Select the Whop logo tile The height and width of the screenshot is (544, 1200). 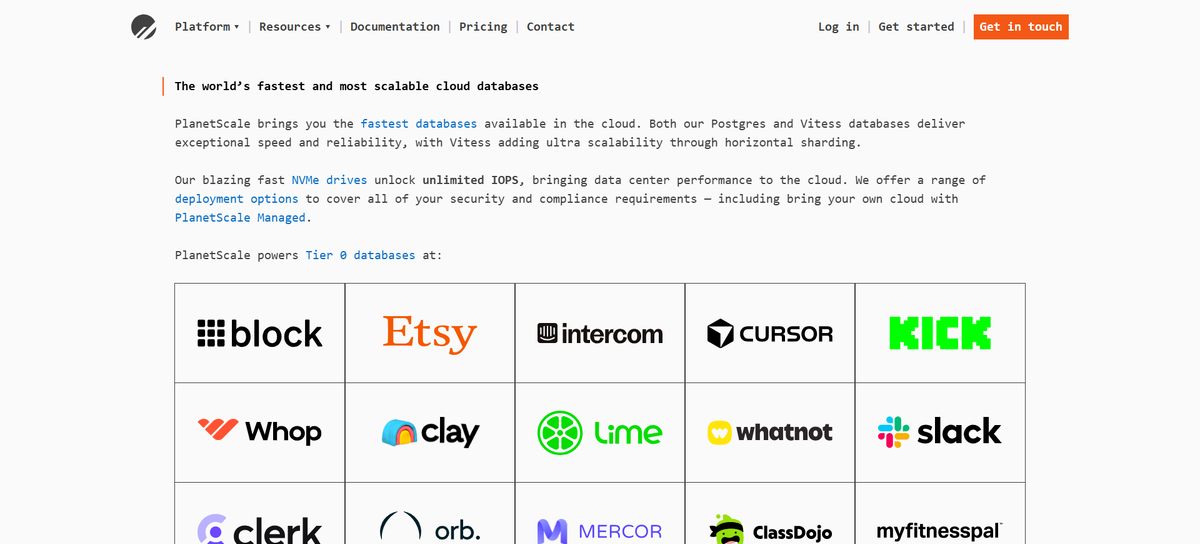[x=260, y=432]
